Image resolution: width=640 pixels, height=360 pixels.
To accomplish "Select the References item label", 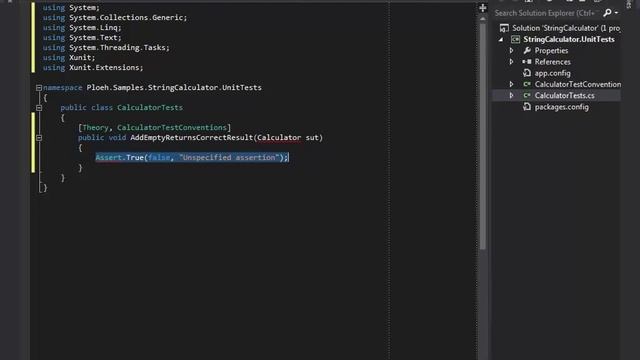I will tap(553, 62).
